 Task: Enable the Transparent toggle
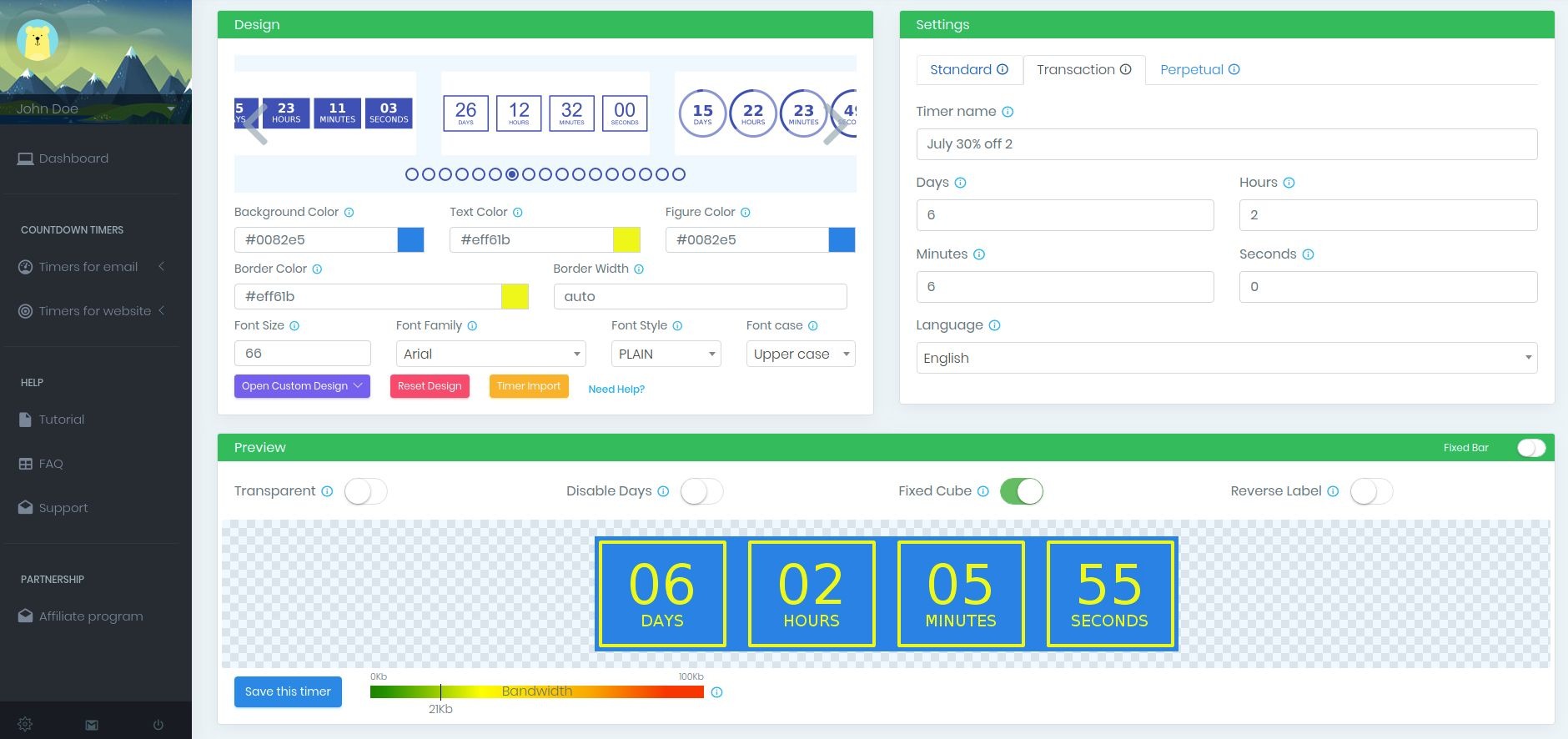[x=366, y=491]
